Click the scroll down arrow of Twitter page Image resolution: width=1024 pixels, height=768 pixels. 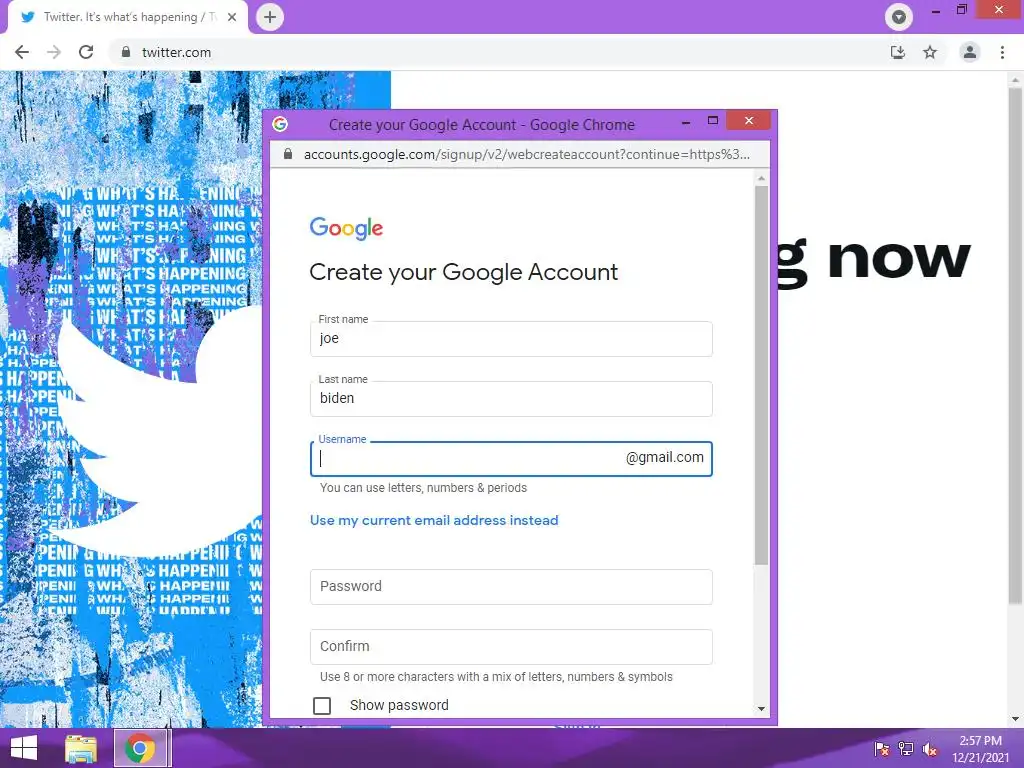point(1015,719)
